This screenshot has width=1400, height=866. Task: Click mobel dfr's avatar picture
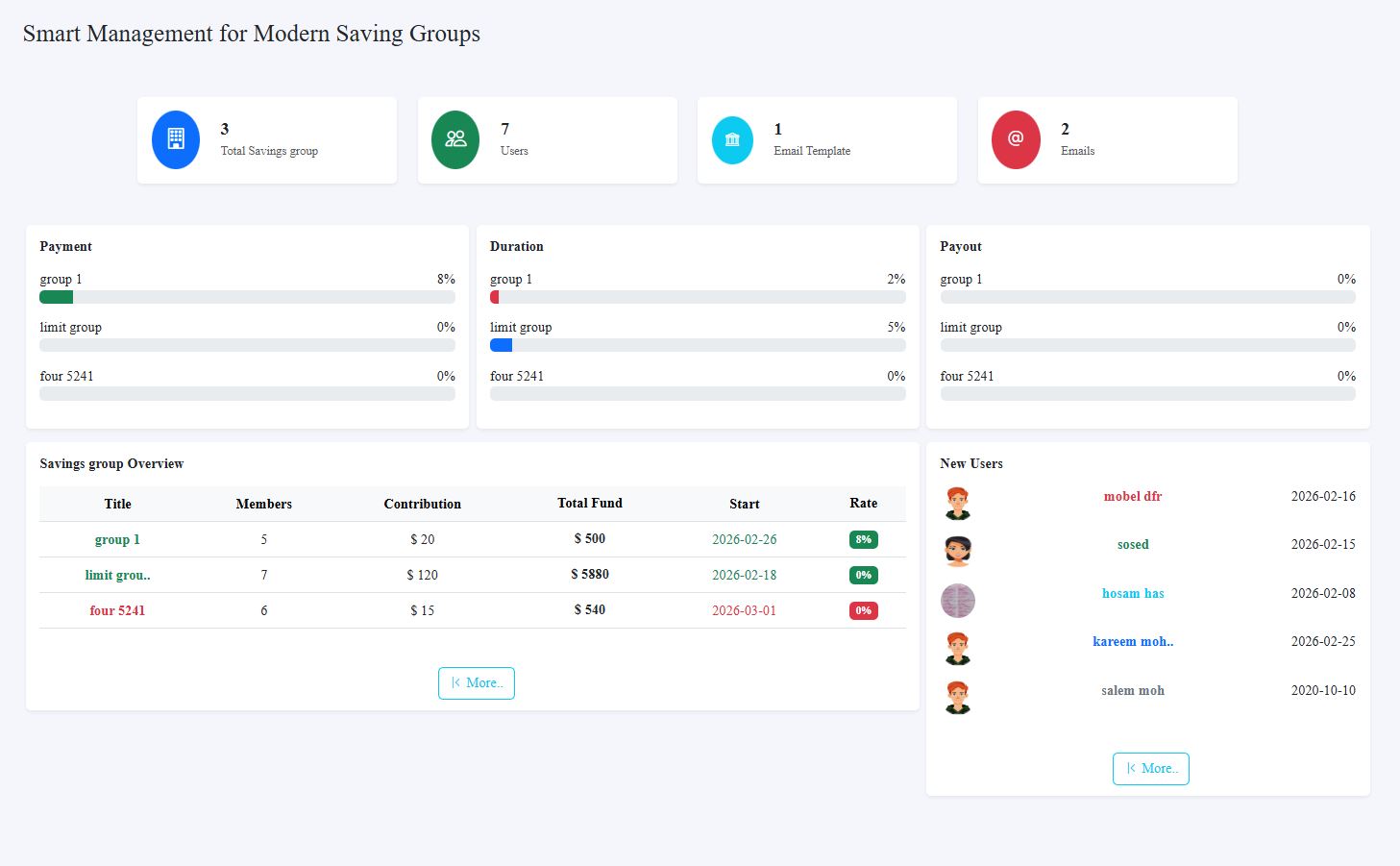(957, 502)
